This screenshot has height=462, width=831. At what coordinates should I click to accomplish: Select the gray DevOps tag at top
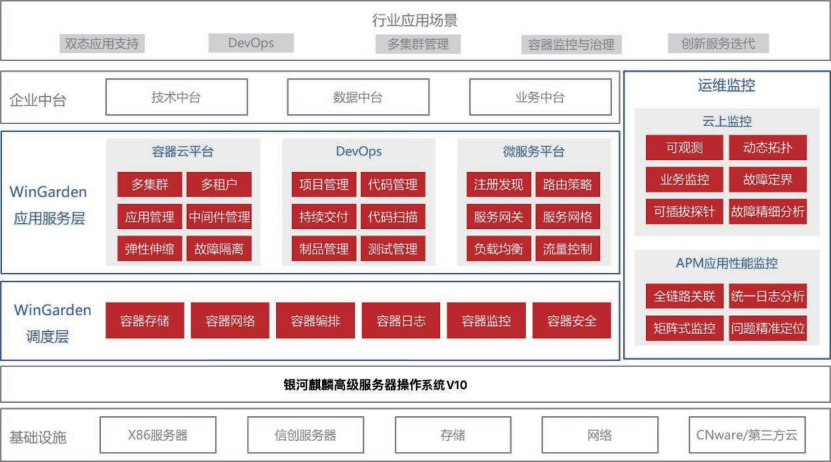click(251, 43)
